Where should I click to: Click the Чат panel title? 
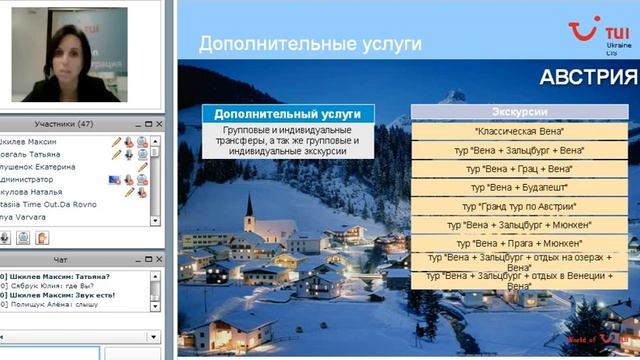tap(60, 260)
